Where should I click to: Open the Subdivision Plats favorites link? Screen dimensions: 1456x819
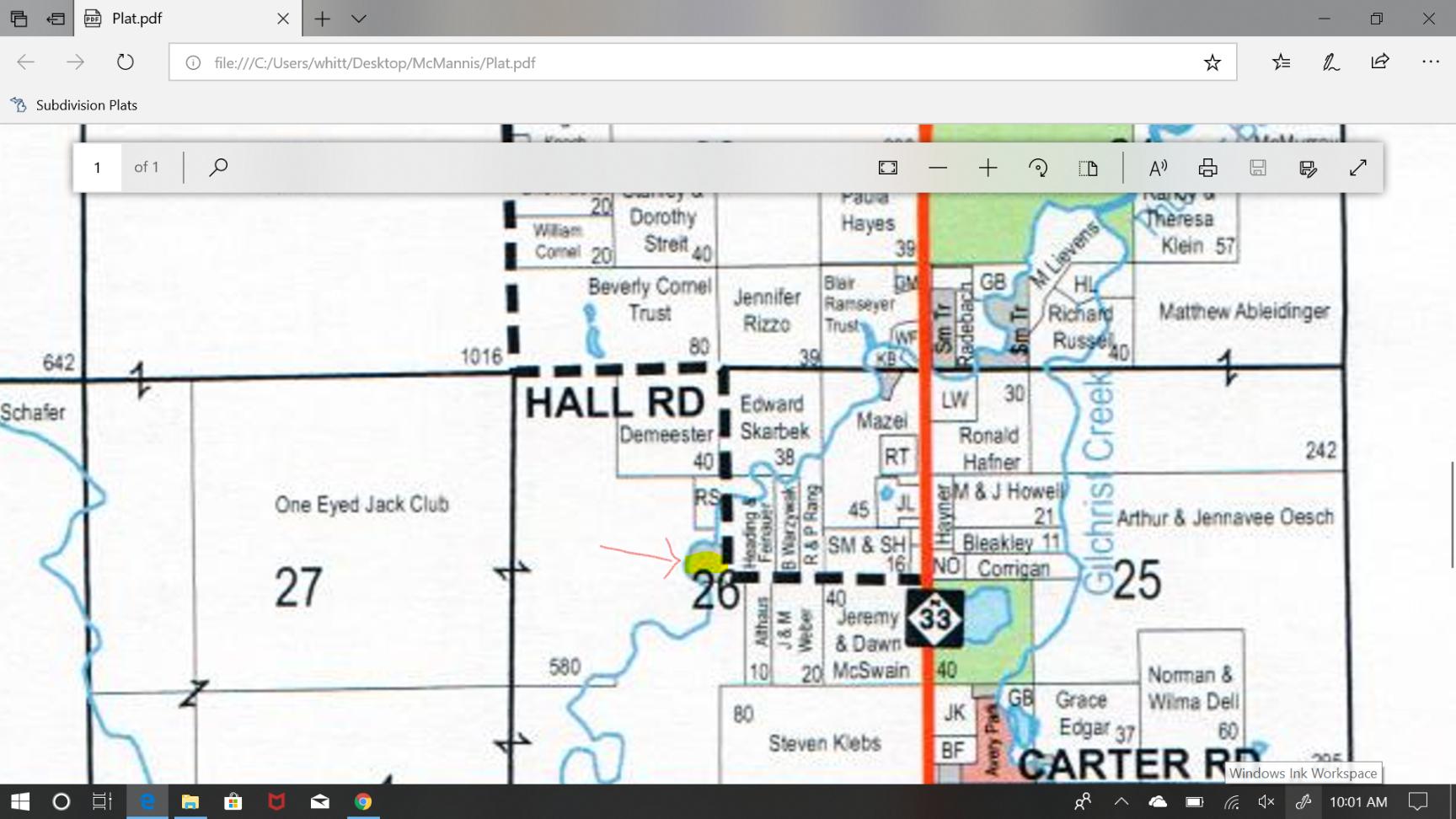point(74,104)
